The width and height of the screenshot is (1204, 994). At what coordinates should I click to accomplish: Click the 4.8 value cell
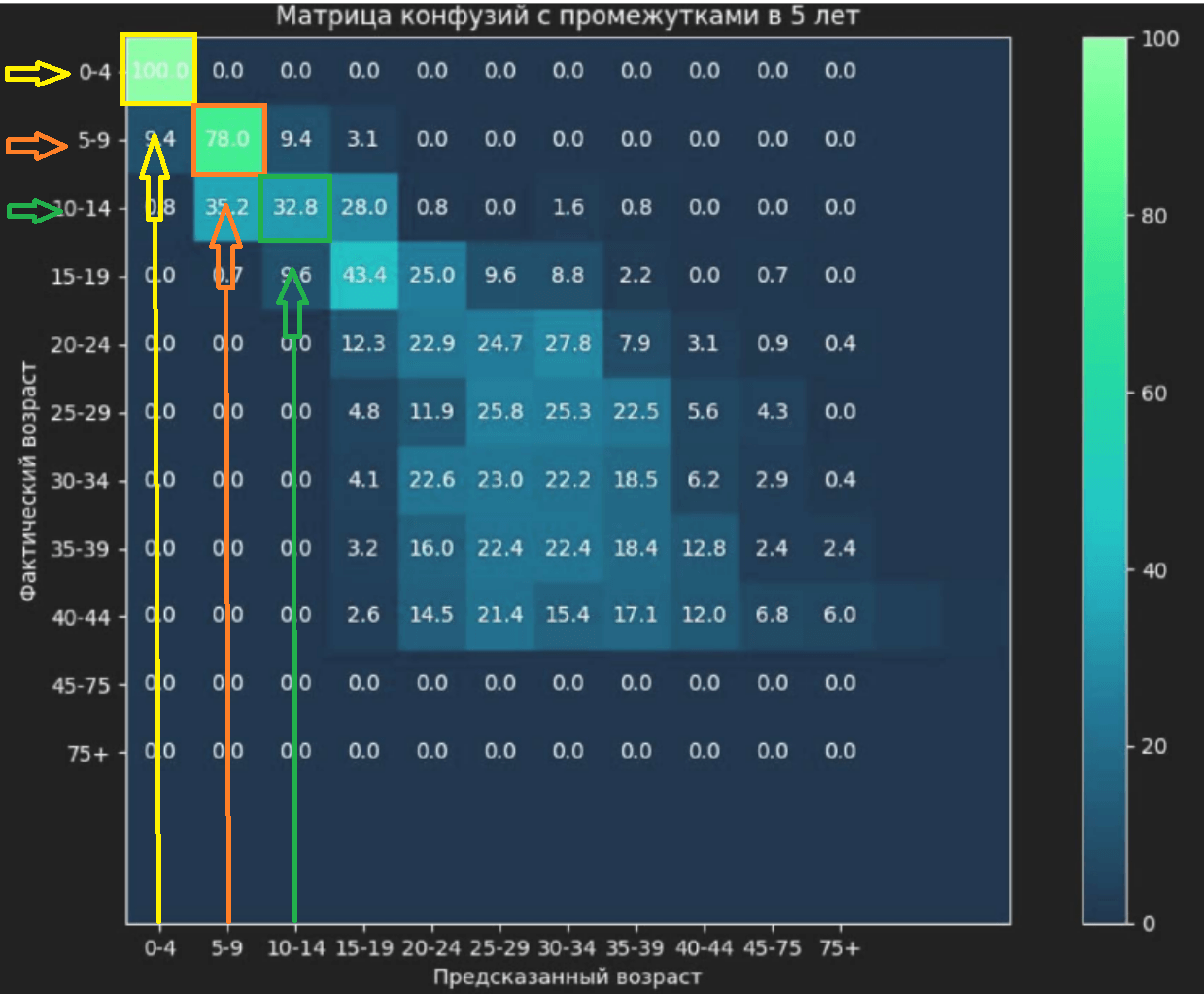coord(363,411)
